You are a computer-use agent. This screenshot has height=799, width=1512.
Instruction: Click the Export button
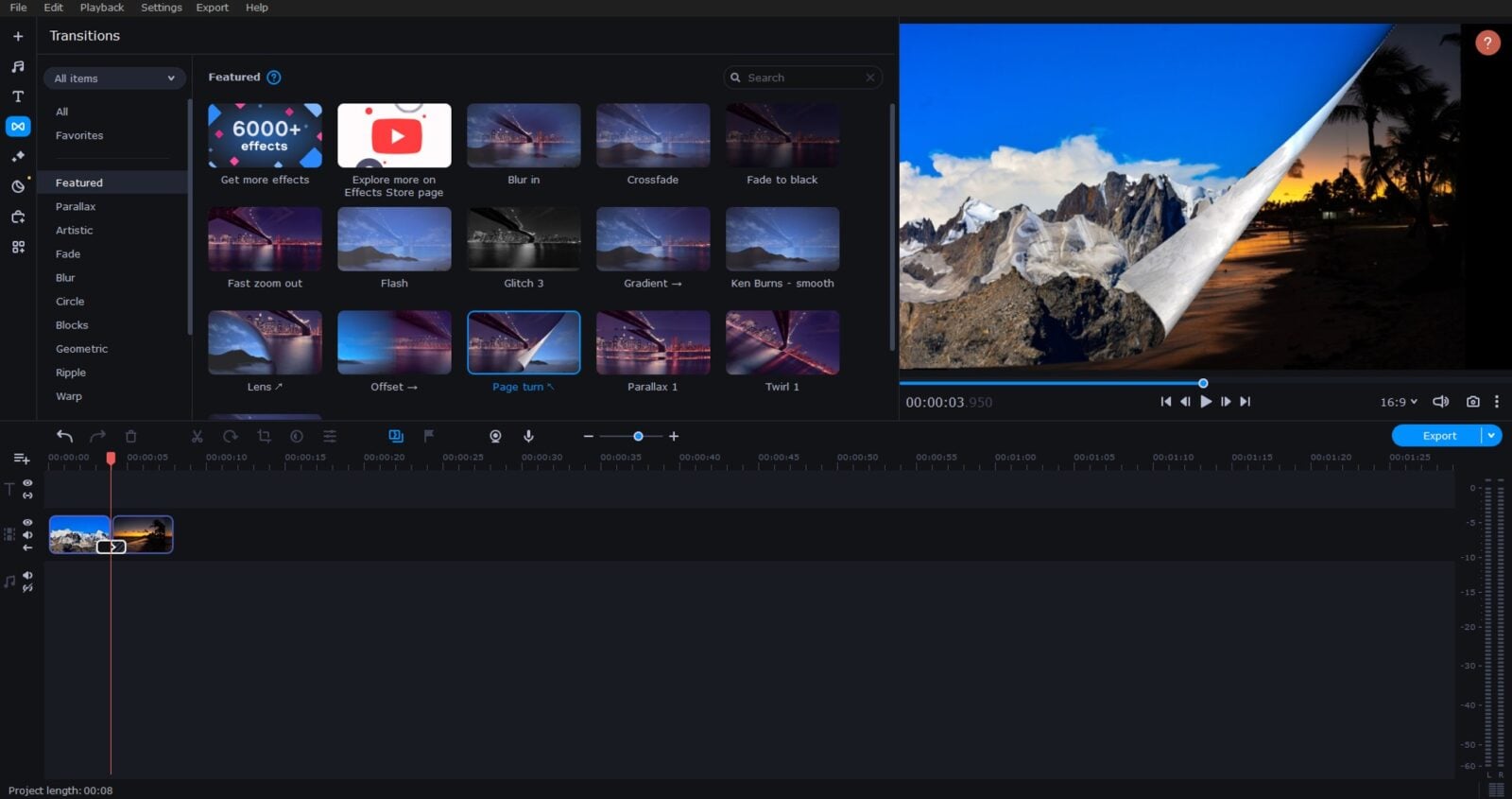(1437, 436)
